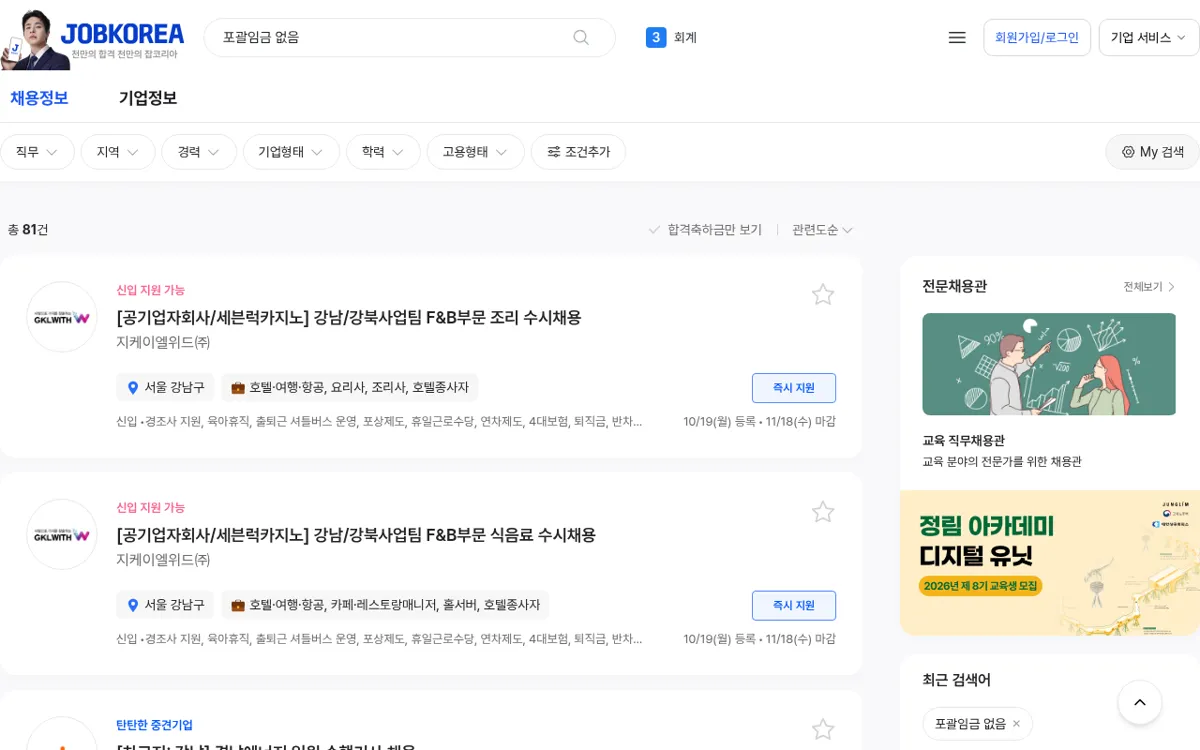
Task: Click the 회원가입/로그인 button
Action: pos(1037,37)
